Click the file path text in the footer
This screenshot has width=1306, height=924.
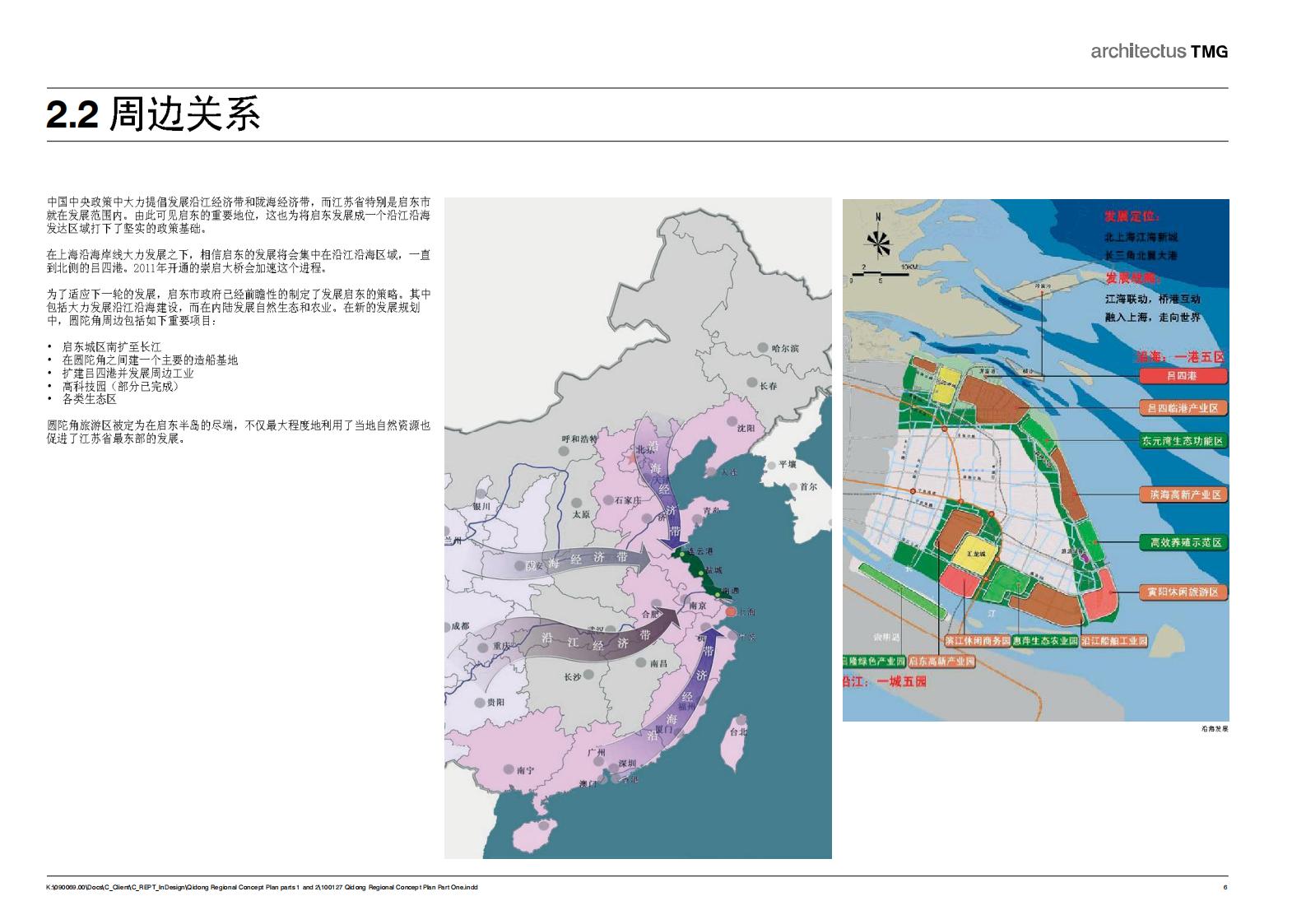pyautogui.click(x=262, y=887)
